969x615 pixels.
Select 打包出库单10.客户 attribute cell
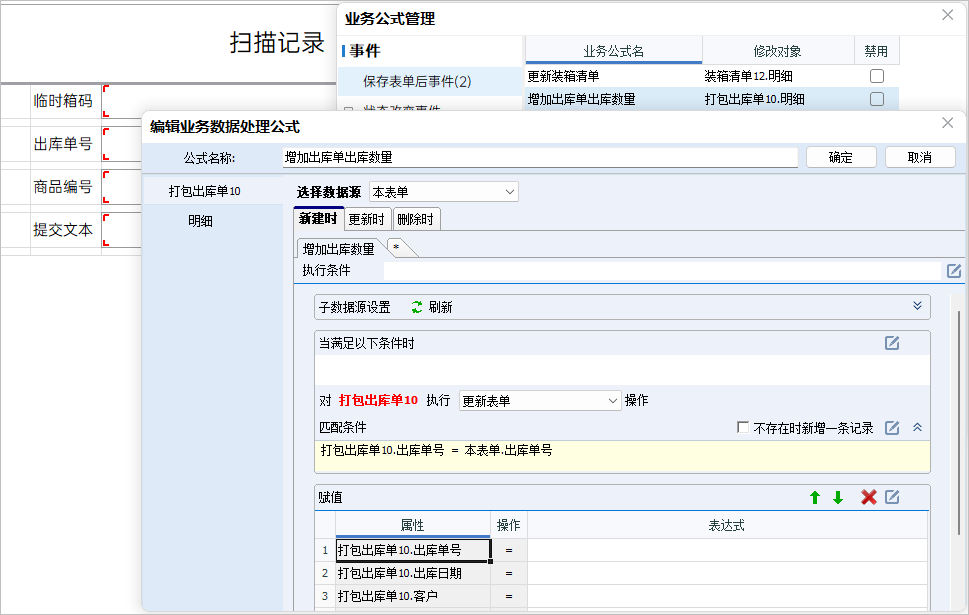413,596
